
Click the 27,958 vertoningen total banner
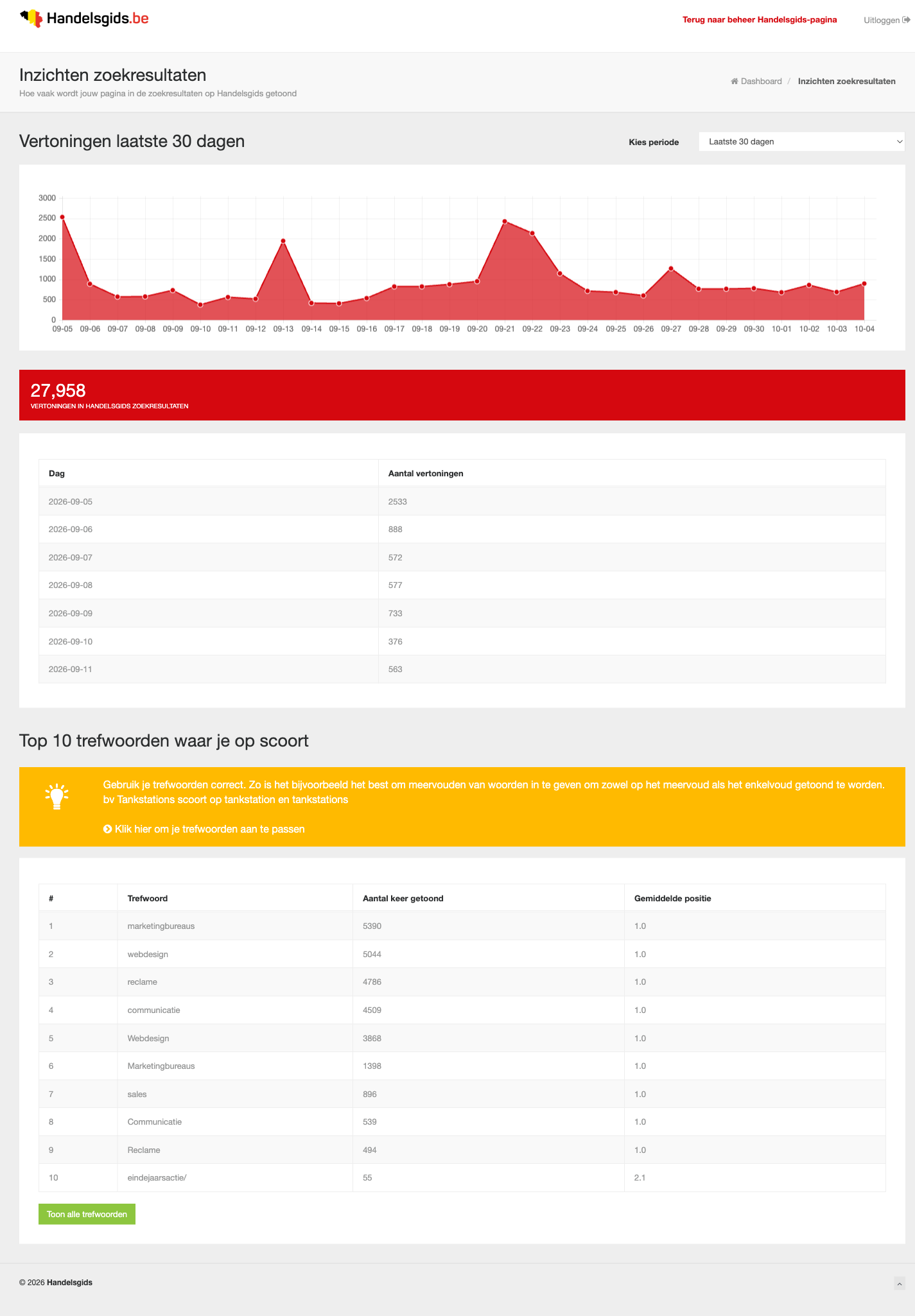pyautogui.click(x=462, y=395)
